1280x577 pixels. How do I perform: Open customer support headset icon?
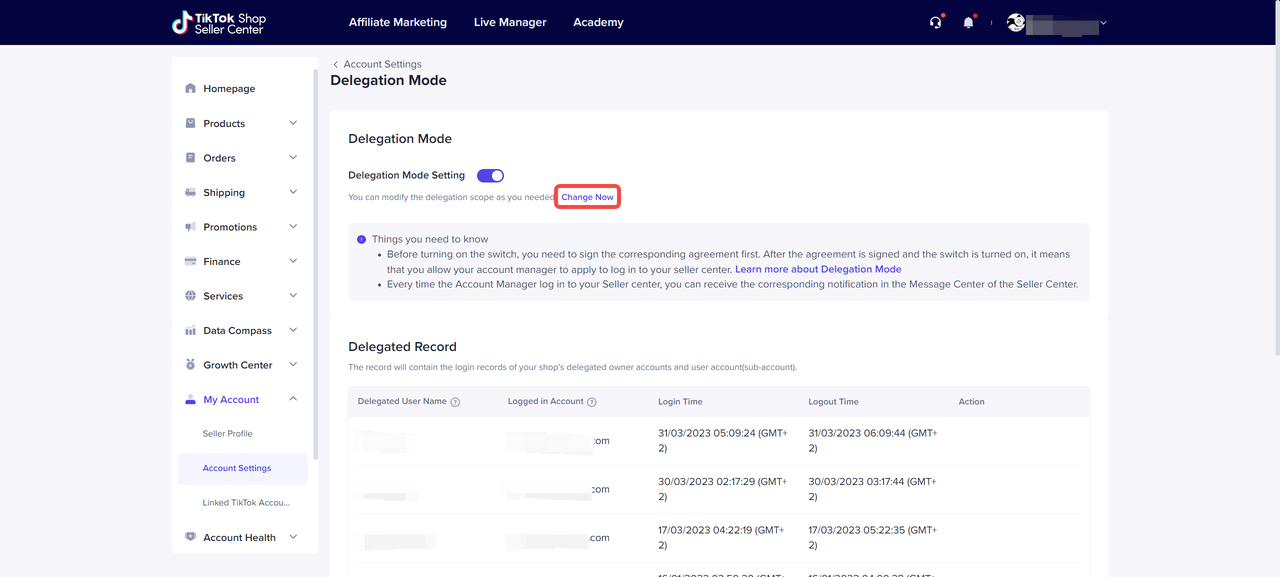[935, 22]
